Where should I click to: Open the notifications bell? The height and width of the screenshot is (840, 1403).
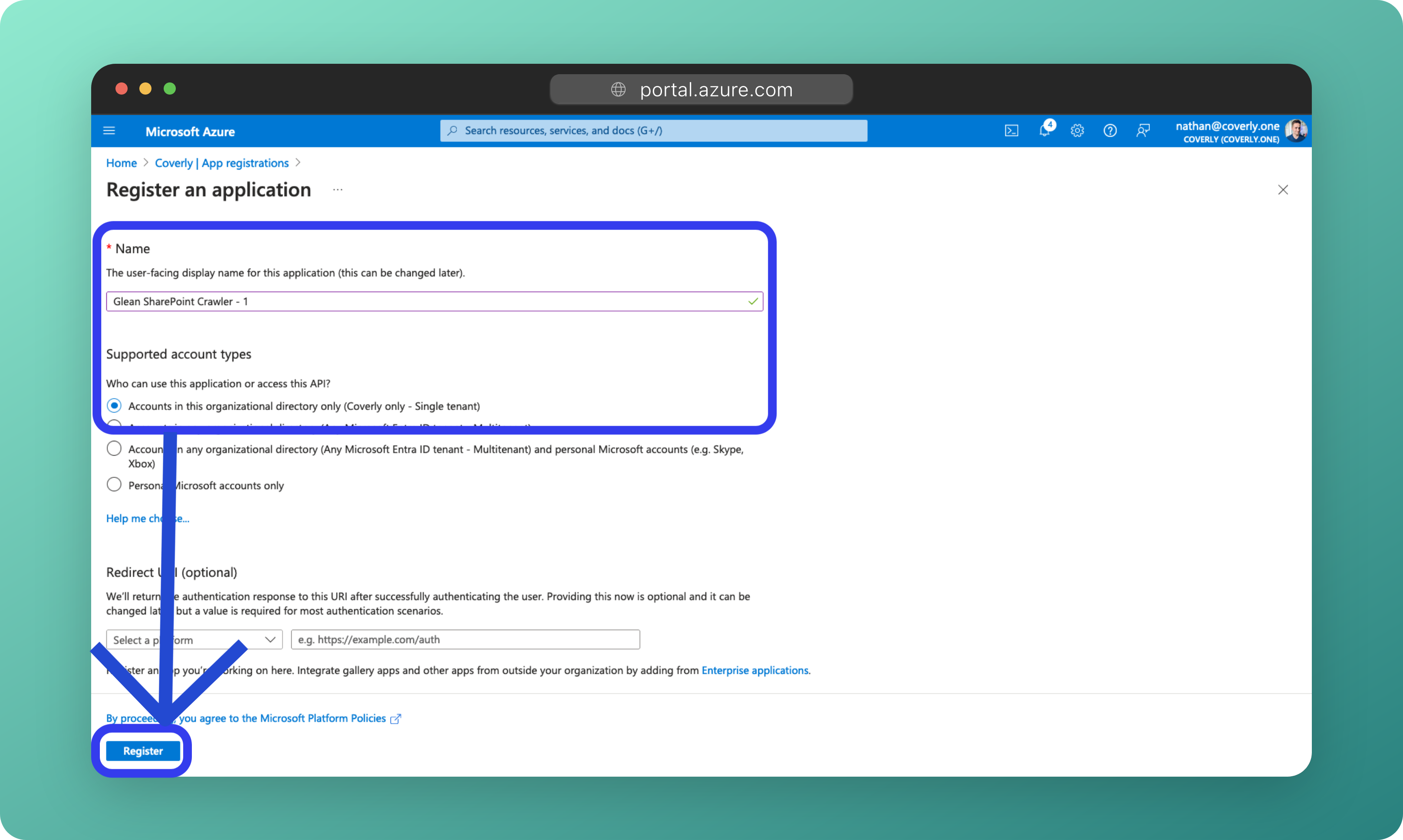click(x=1044, y=131)
